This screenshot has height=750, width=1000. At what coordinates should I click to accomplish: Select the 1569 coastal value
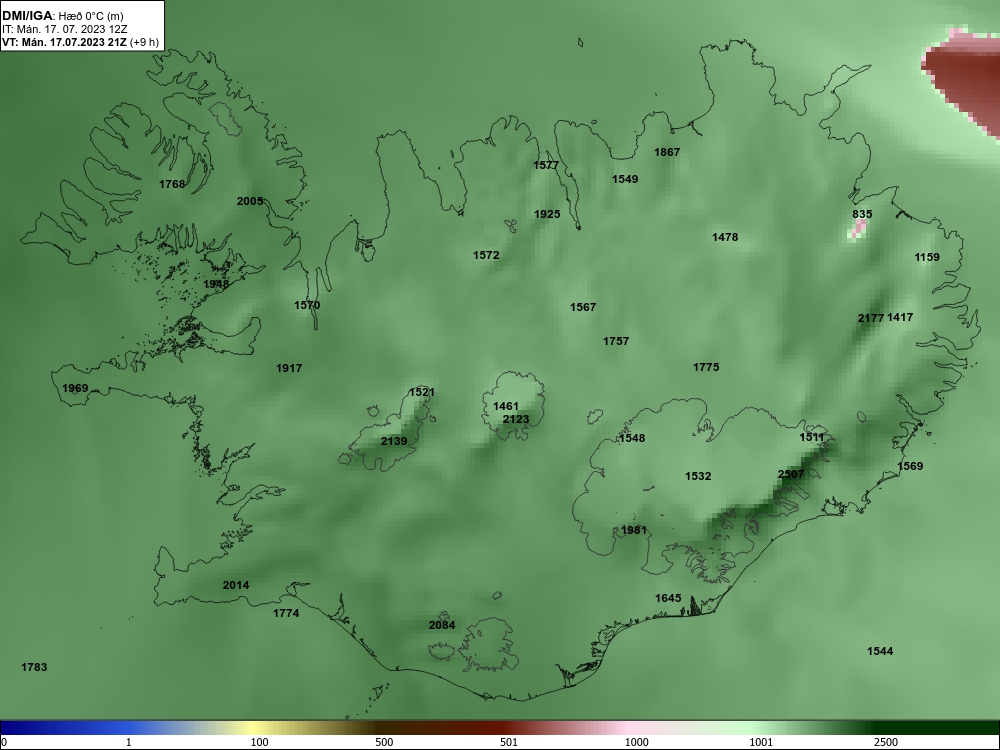coord(910,466)
